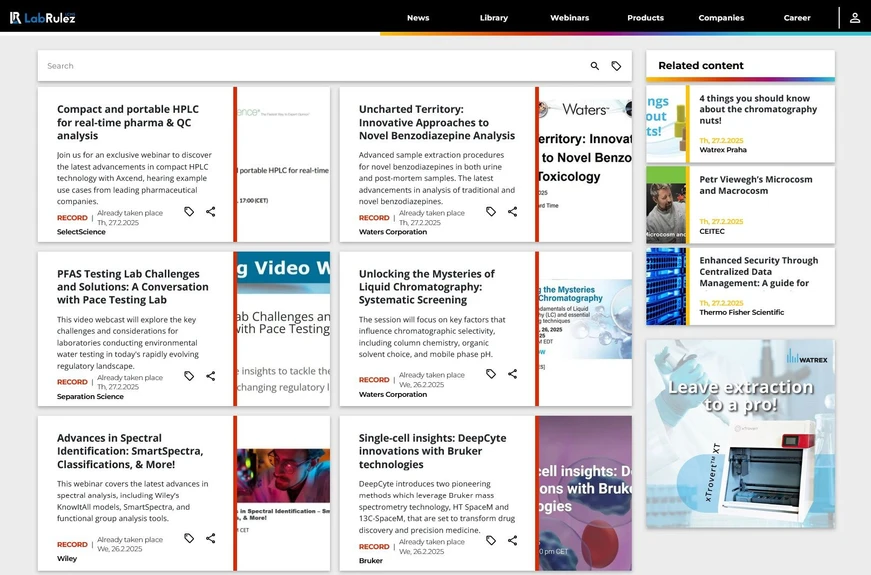Click the Related content heading
Image resolution: width=871 pixels, height=575 pixels.
700,66
